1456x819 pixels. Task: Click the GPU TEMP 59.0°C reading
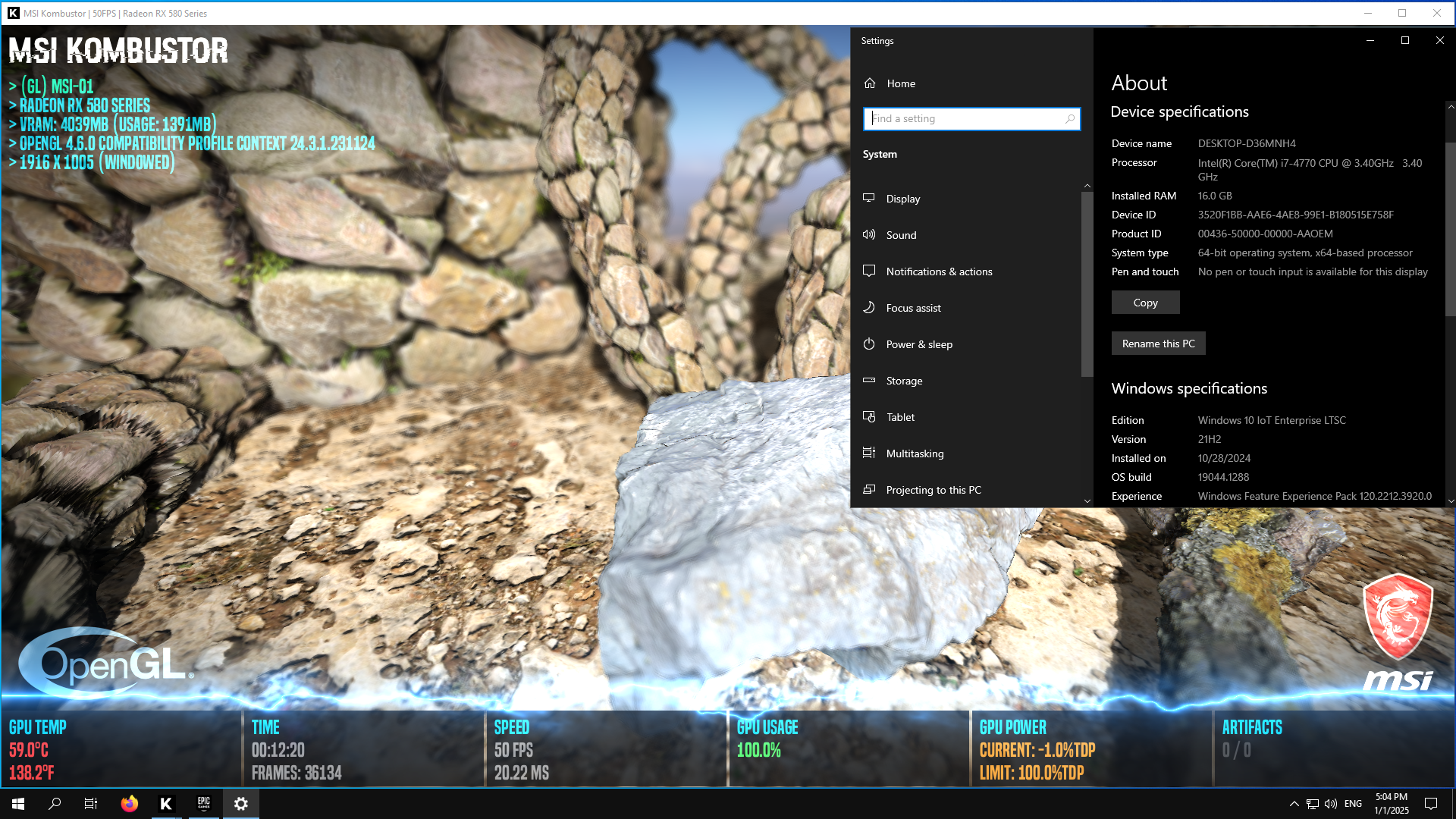pos(29,750)
